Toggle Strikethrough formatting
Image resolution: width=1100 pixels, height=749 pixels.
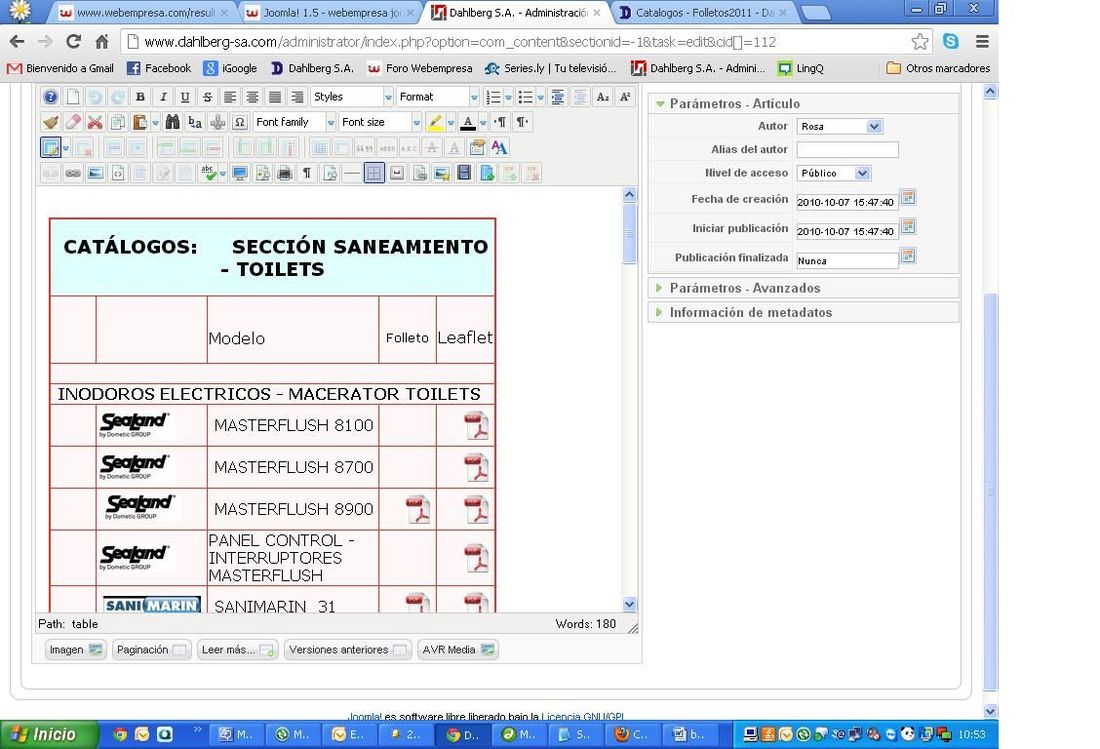[208, 97]
